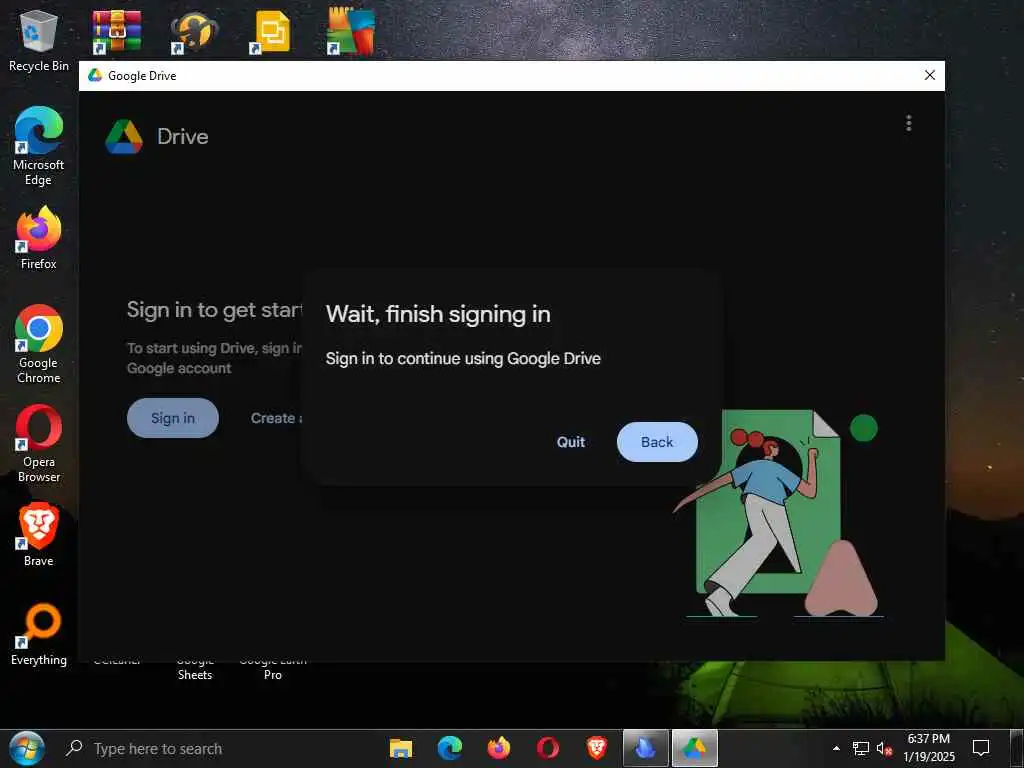The width and height of the screenshot is (1024, 768).
Task: Open Google Chrome desktop shortcut
Action: [x=39, y=345]
